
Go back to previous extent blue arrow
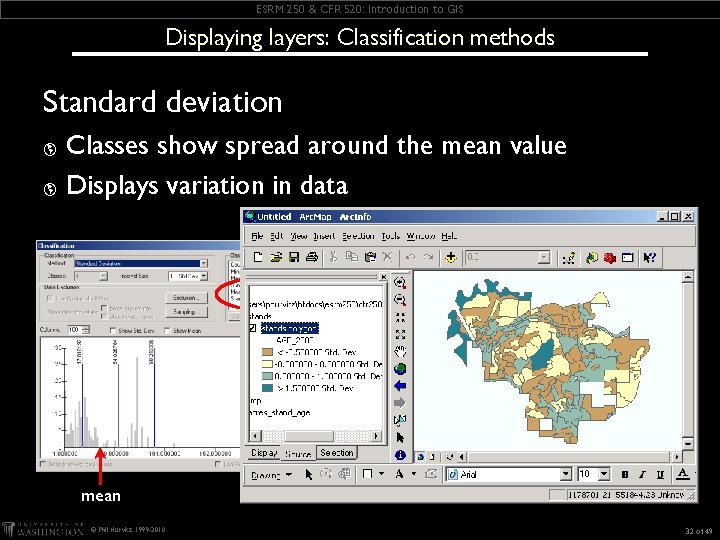coord(400,386)
